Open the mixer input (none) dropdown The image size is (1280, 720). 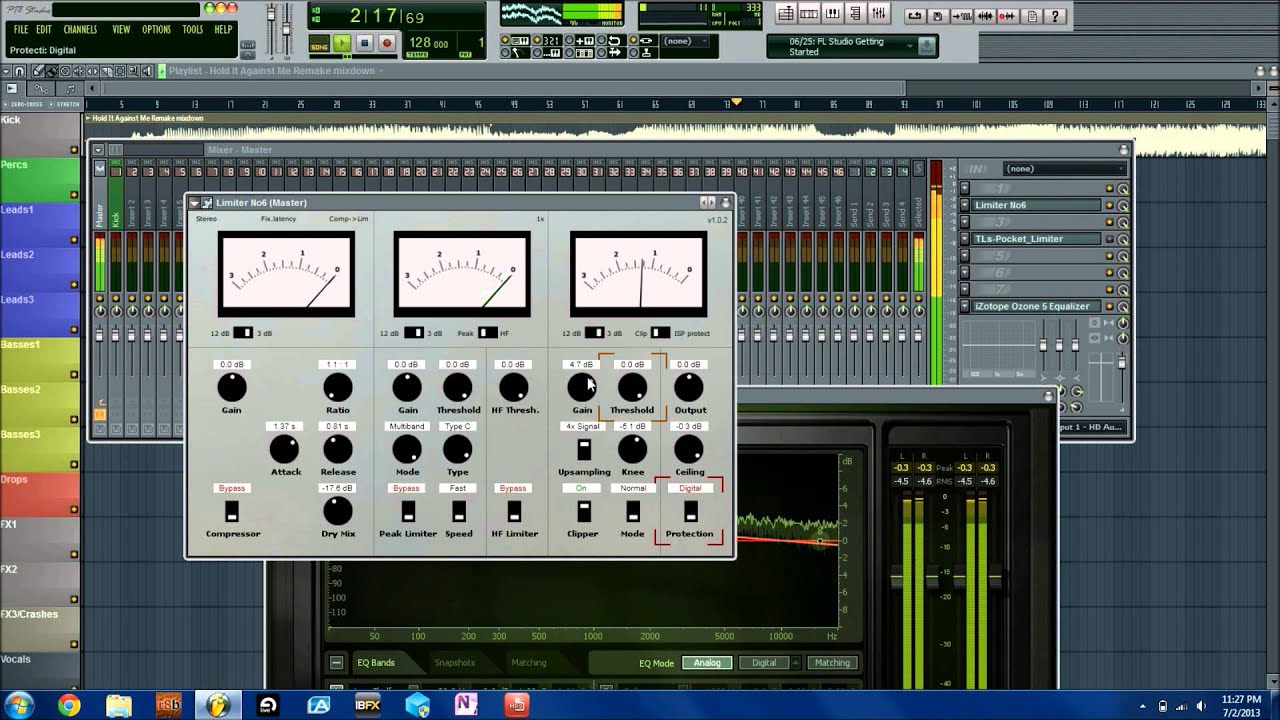click(x=1065, y=168)
